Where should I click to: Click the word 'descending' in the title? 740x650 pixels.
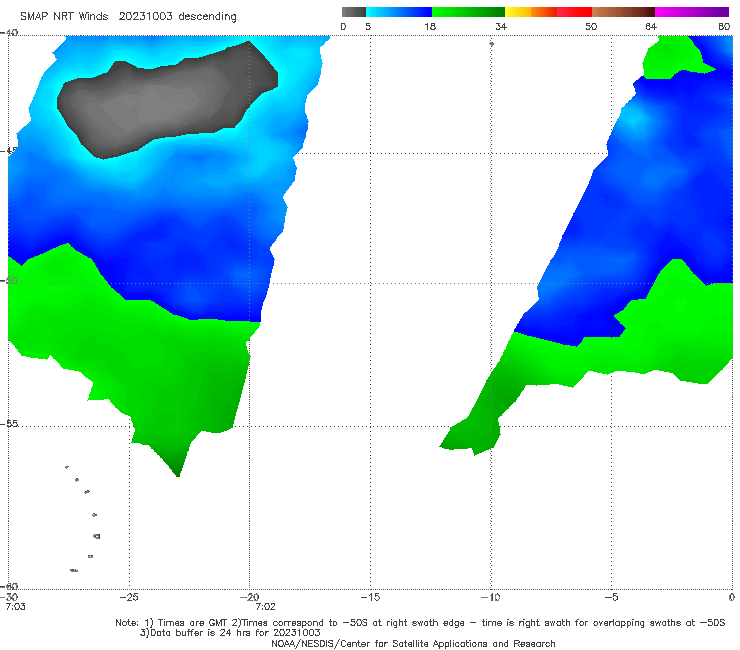[x=207, y=17]
